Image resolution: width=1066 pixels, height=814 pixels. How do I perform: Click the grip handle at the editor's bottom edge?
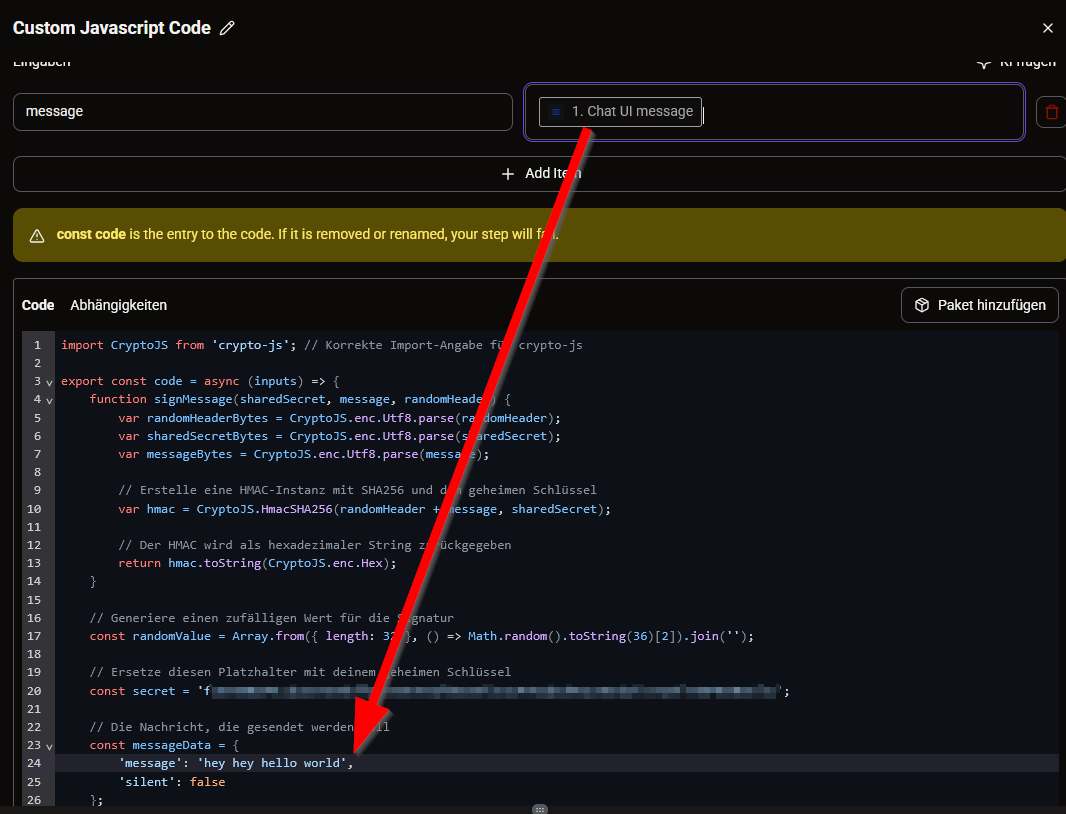pyautogui.click(x=540, y=809)
